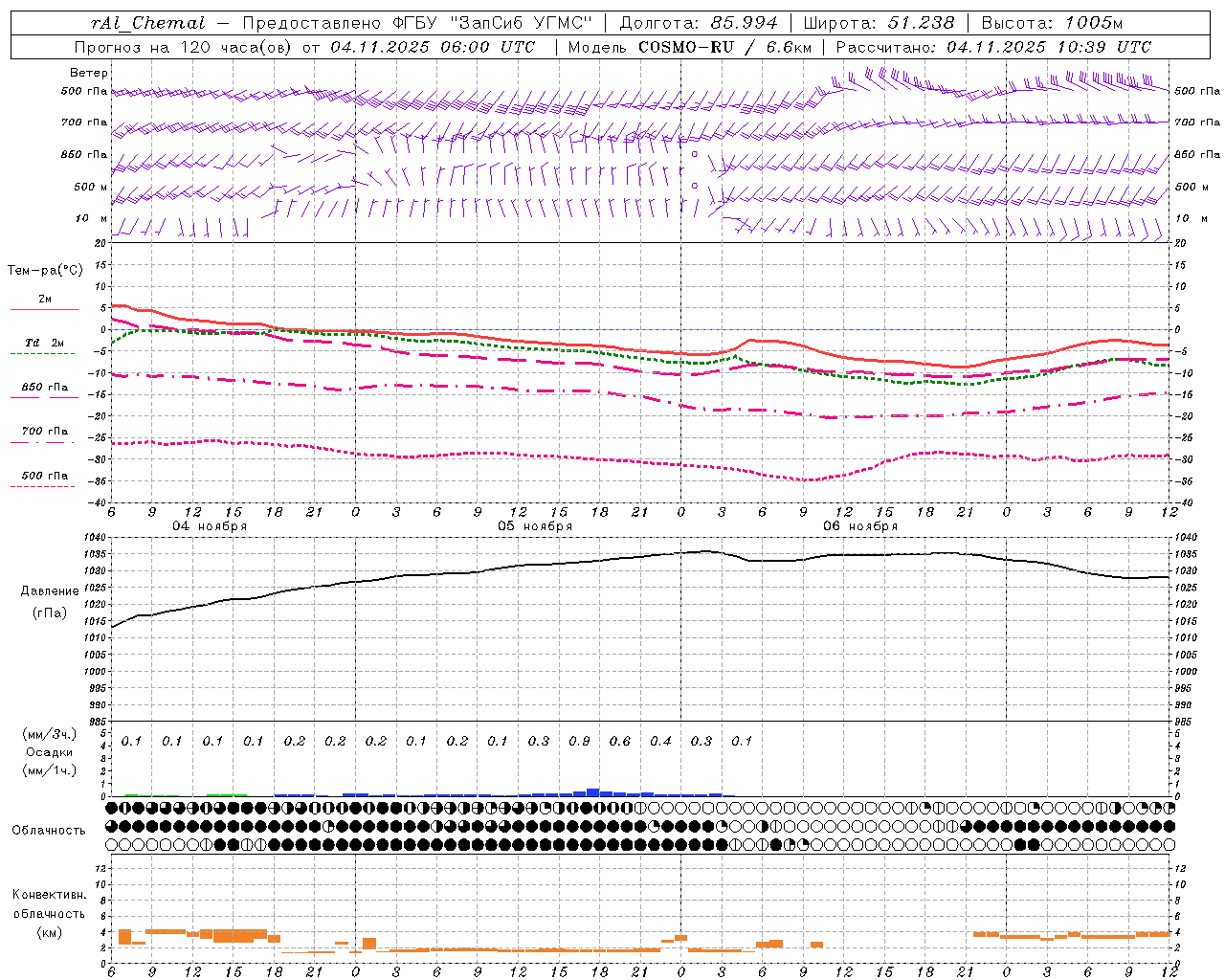
Task: Click the Долгота: 85.994 header field
Action: [x=699, y=23]
